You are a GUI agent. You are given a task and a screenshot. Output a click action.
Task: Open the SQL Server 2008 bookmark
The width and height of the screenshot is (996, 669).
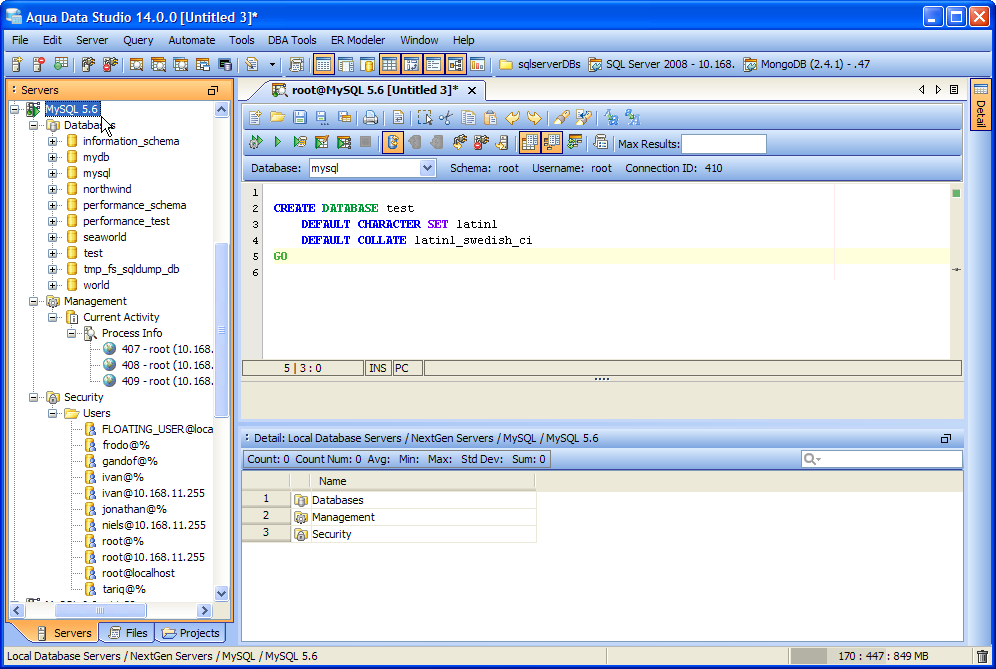pyautogui.click(x=661, y=64)
